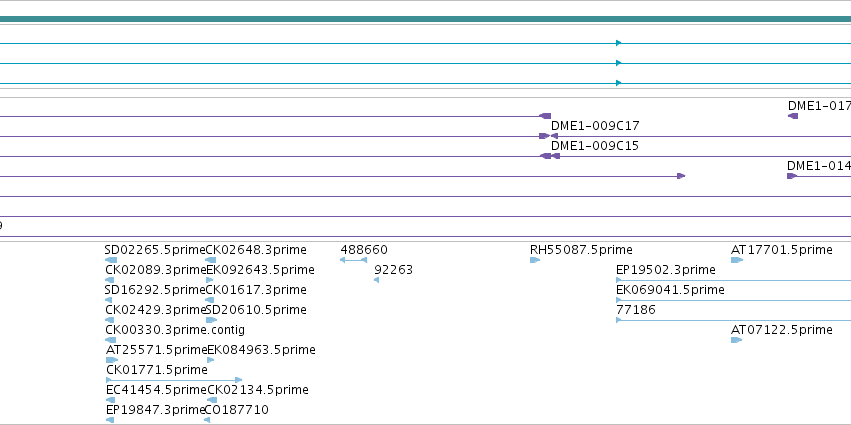The height and width of the screenshot is (425, 851).
Task: Click the RH55087.5prime EST arrow glyph
Action: [x=535, y=260]
